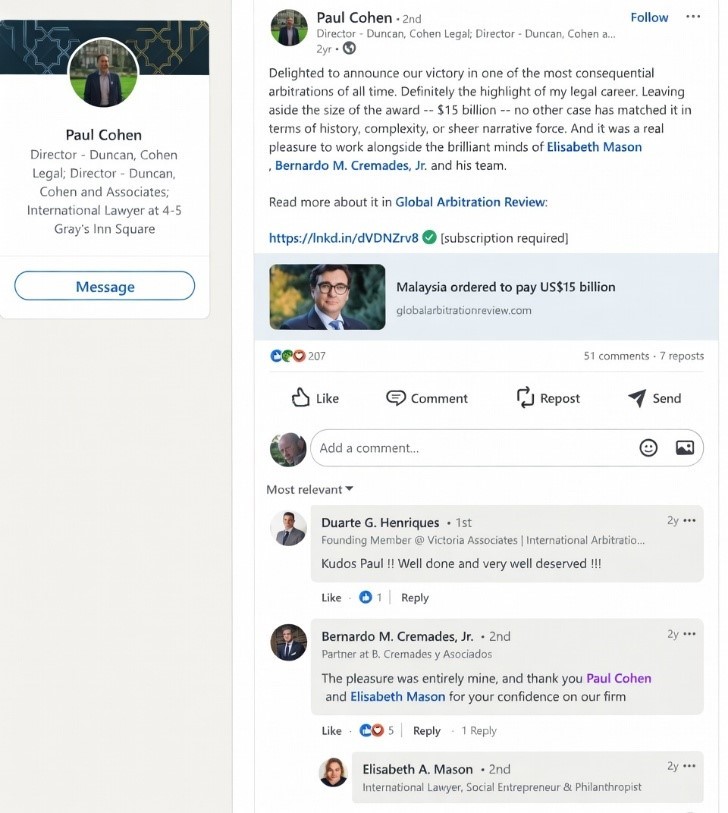The image size is (728, 813).
Task: Click the globe visibility icon under post author
Action: pos(349,48)
